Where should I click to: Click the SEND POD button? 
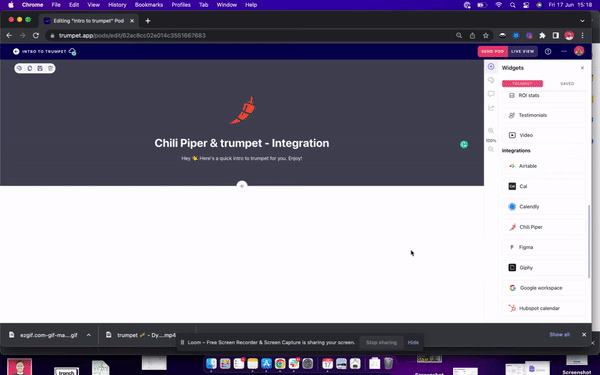pyautogui.click(x=492, y=51)
